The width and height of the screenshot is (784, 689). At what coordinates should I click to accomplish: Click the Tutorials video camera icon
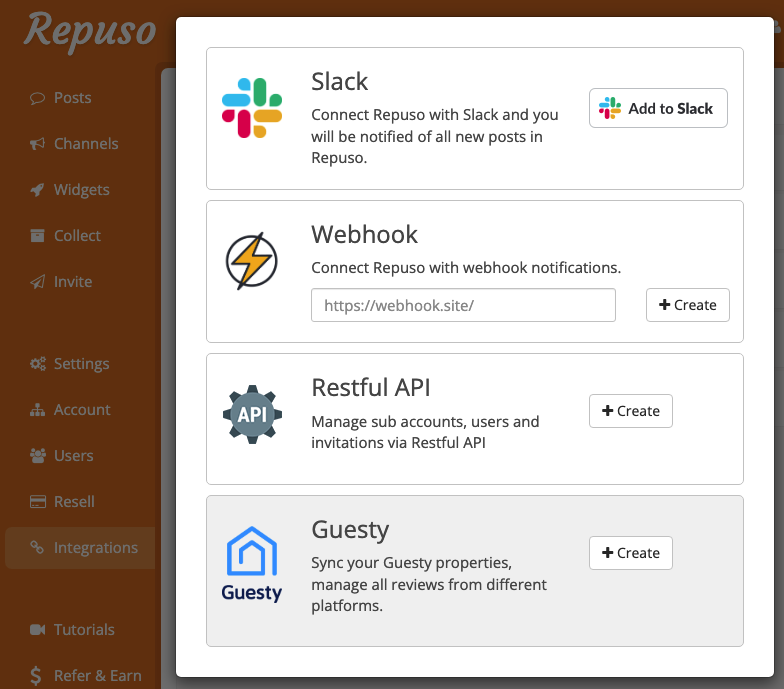pos(38,630)
